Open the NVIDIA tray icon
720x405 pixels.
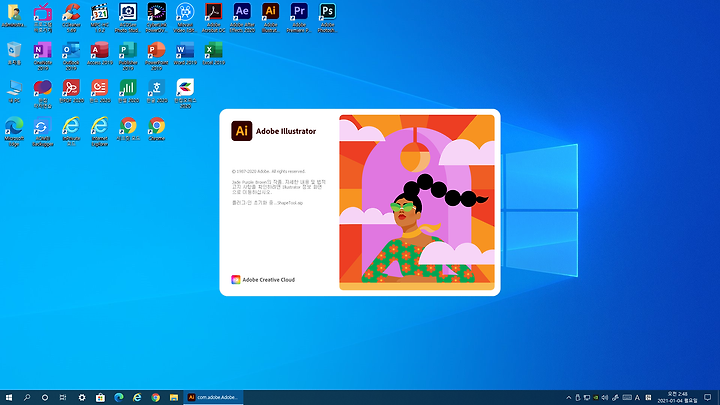click(x=596, y=398)
